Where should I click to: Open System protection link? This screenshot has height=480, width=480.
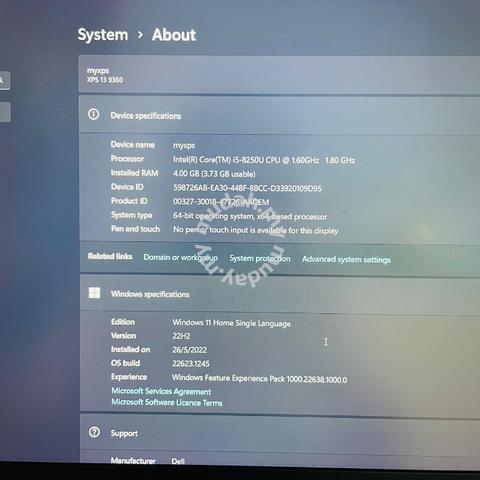click(x=260, y=259)
